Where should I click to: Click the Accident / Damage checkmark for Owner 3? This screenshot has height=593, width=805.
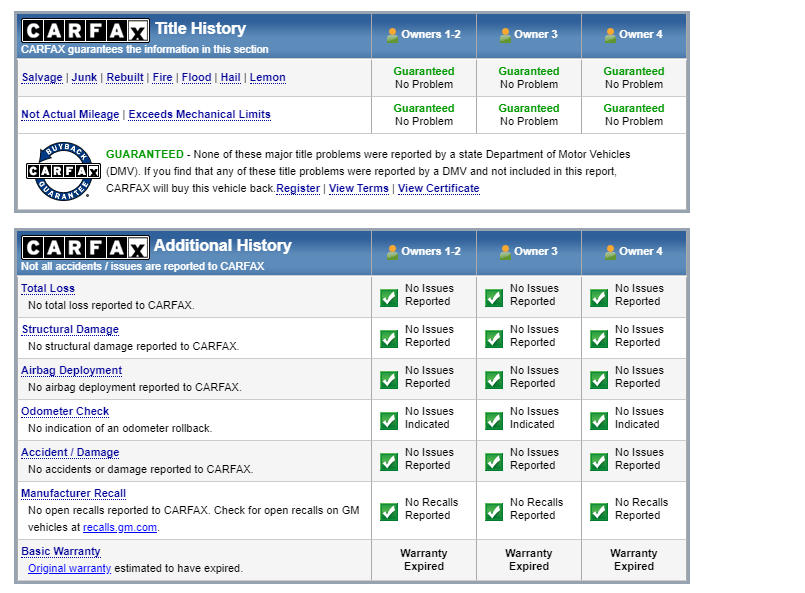point(494,462)
